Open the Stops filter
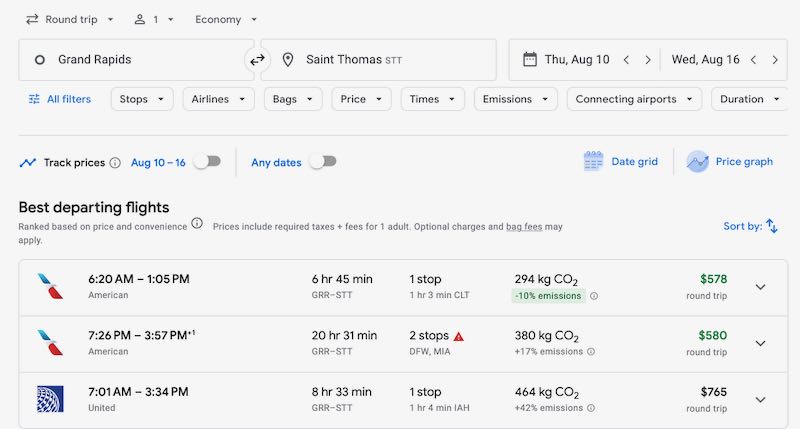Image resolution: width=800 pixels, height=429 pixels. [141, 99]
